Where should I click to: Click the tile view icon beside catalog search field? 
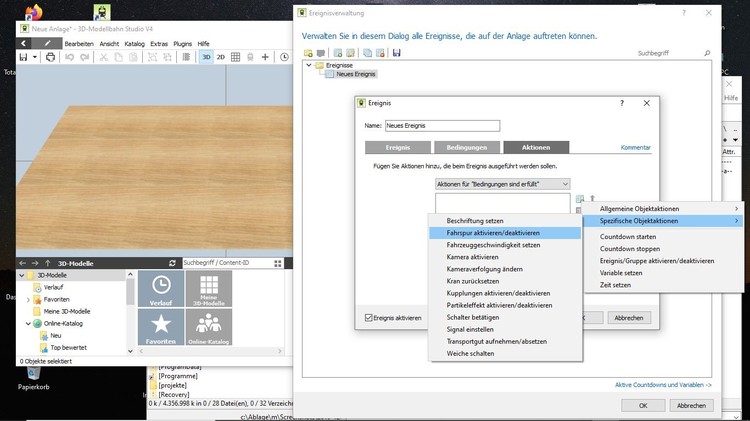pos(278,263)
